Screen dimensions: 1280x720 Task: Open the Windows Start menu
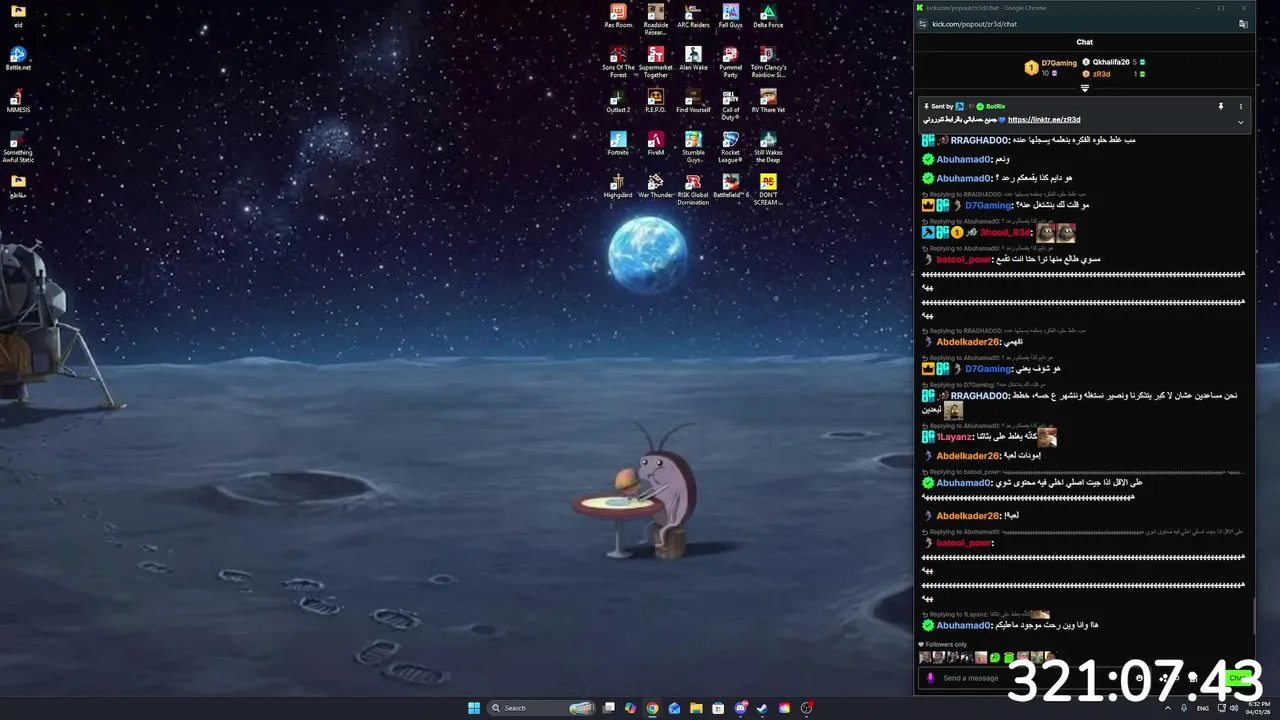474,708
